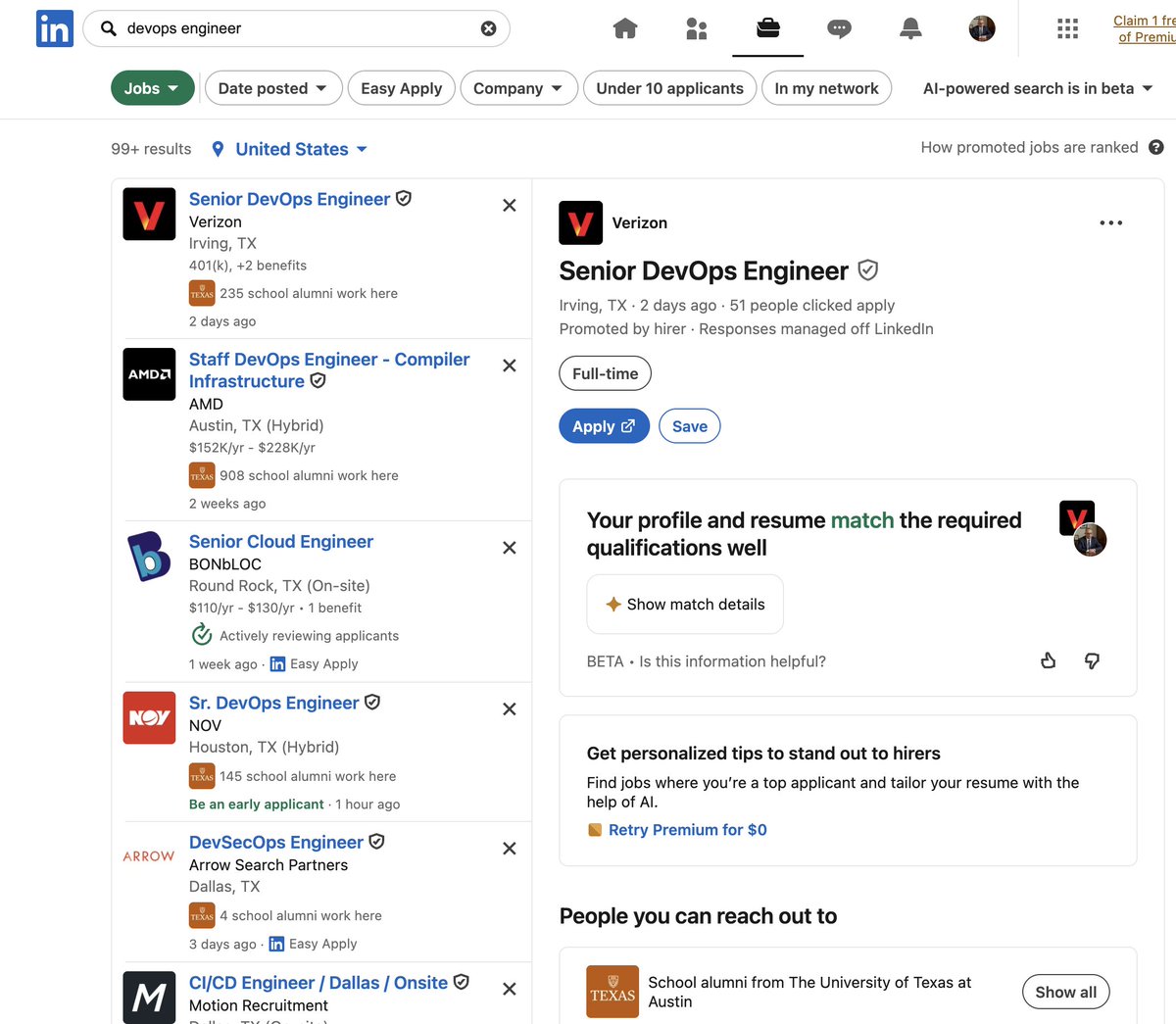Open the My Network icon

pos(697,28)
